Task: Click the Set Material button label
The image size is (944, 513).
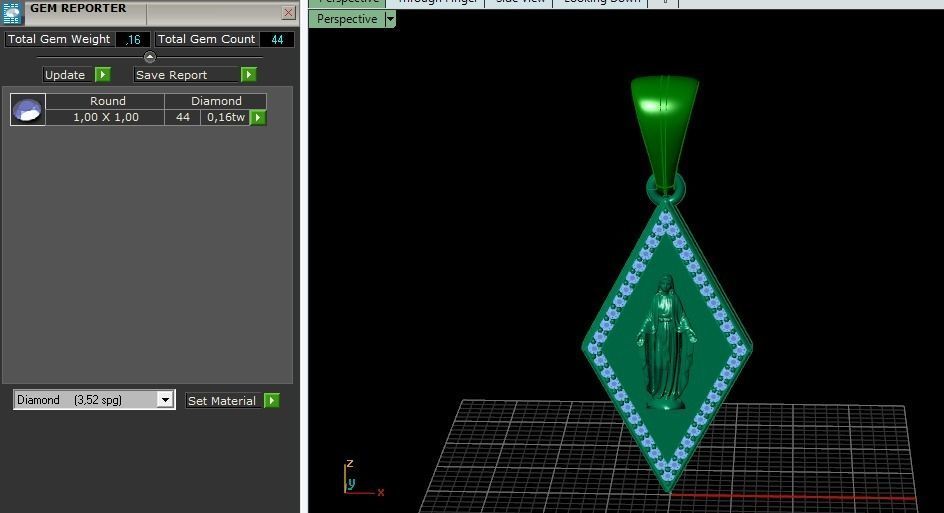Action: point(223,401)
